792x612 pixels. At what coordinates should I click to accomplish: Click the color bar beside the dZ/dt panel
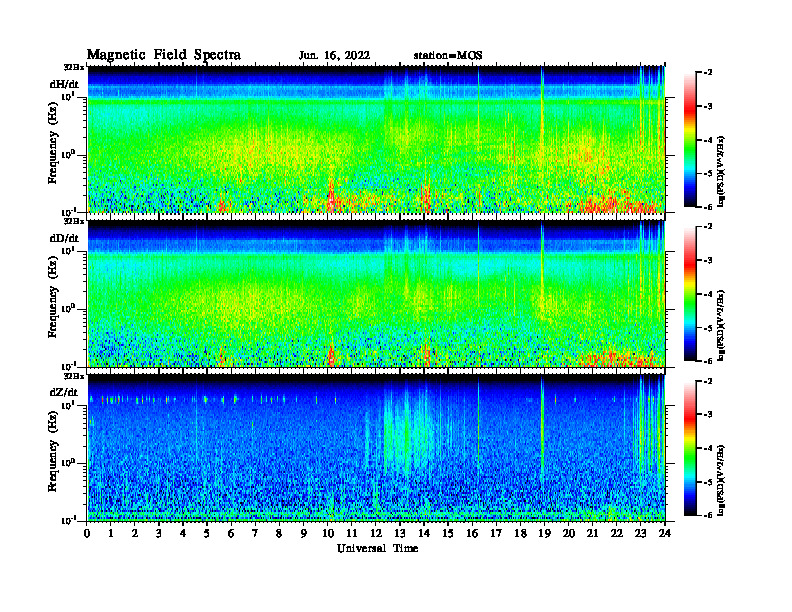689,448
